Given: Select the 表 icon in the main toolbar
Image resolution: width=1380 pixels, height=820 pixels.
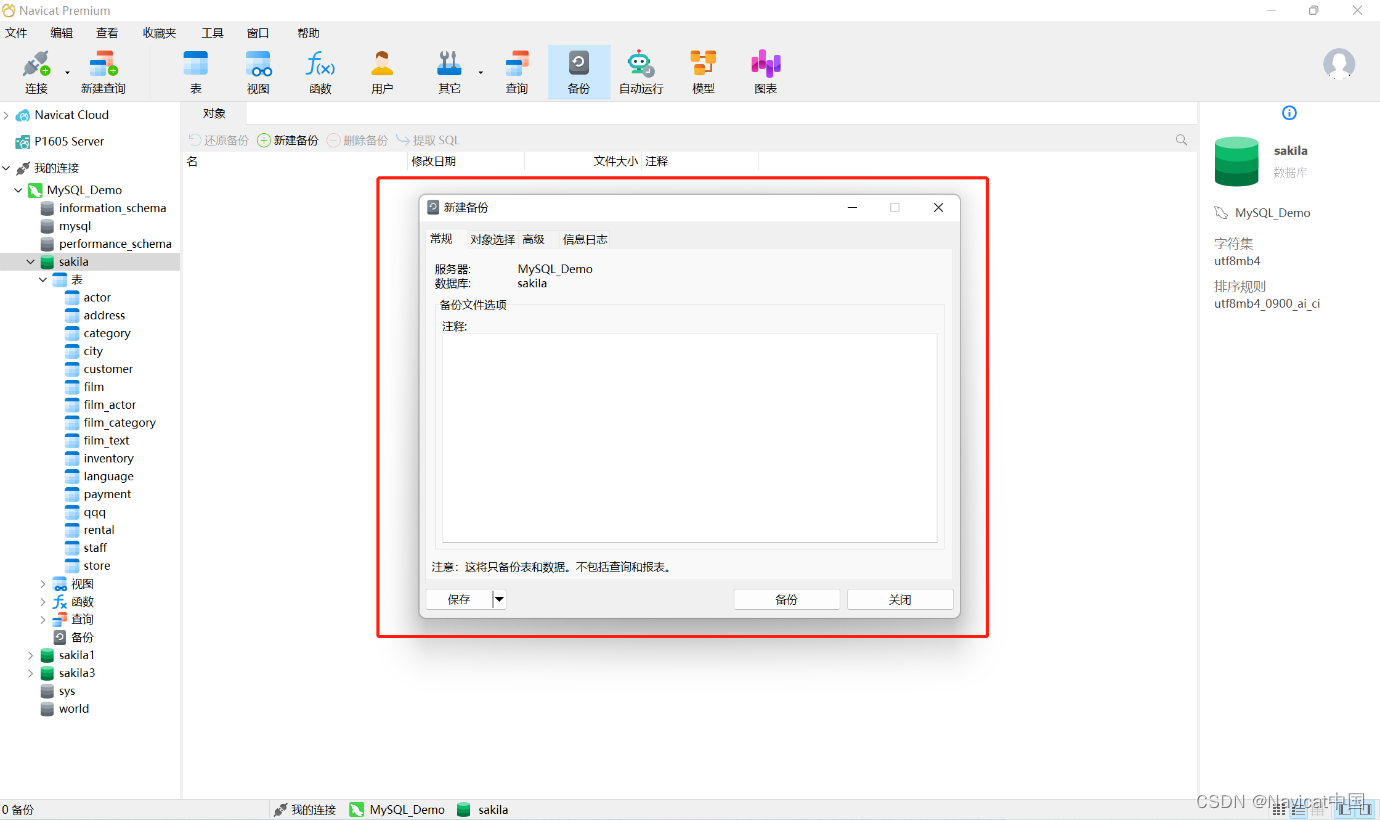Looking at the screenshot, I should coord(196,72).
